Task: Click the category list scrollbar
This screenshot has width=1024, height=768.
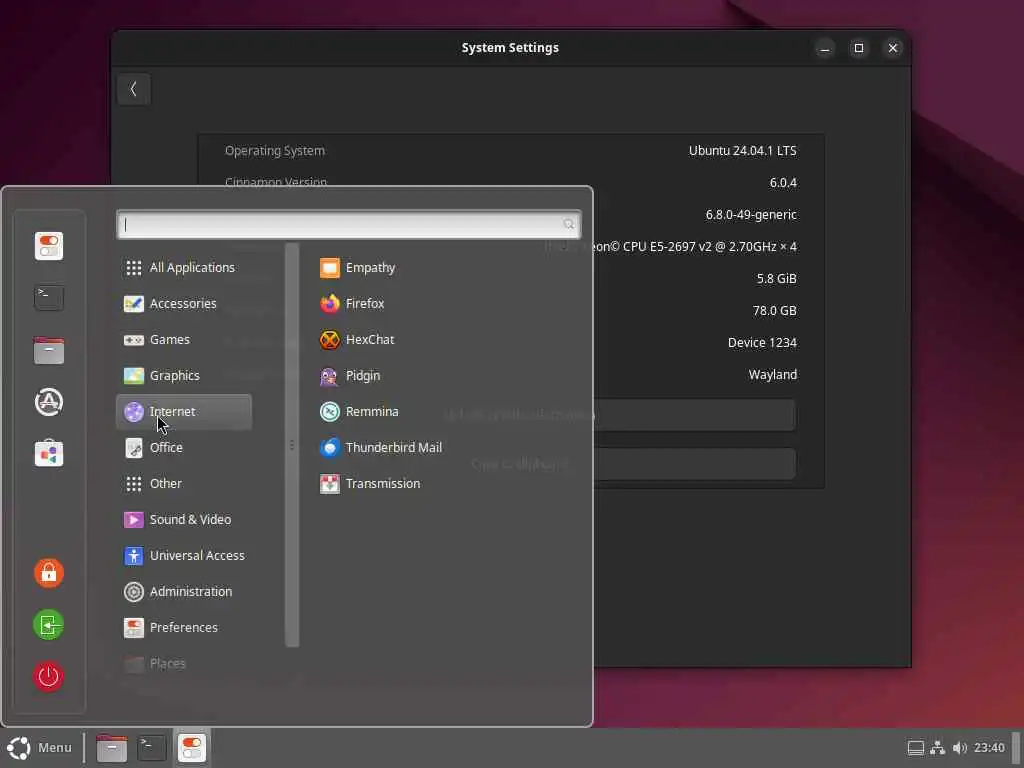Action: pyautogui.click(x=292, y=445)
